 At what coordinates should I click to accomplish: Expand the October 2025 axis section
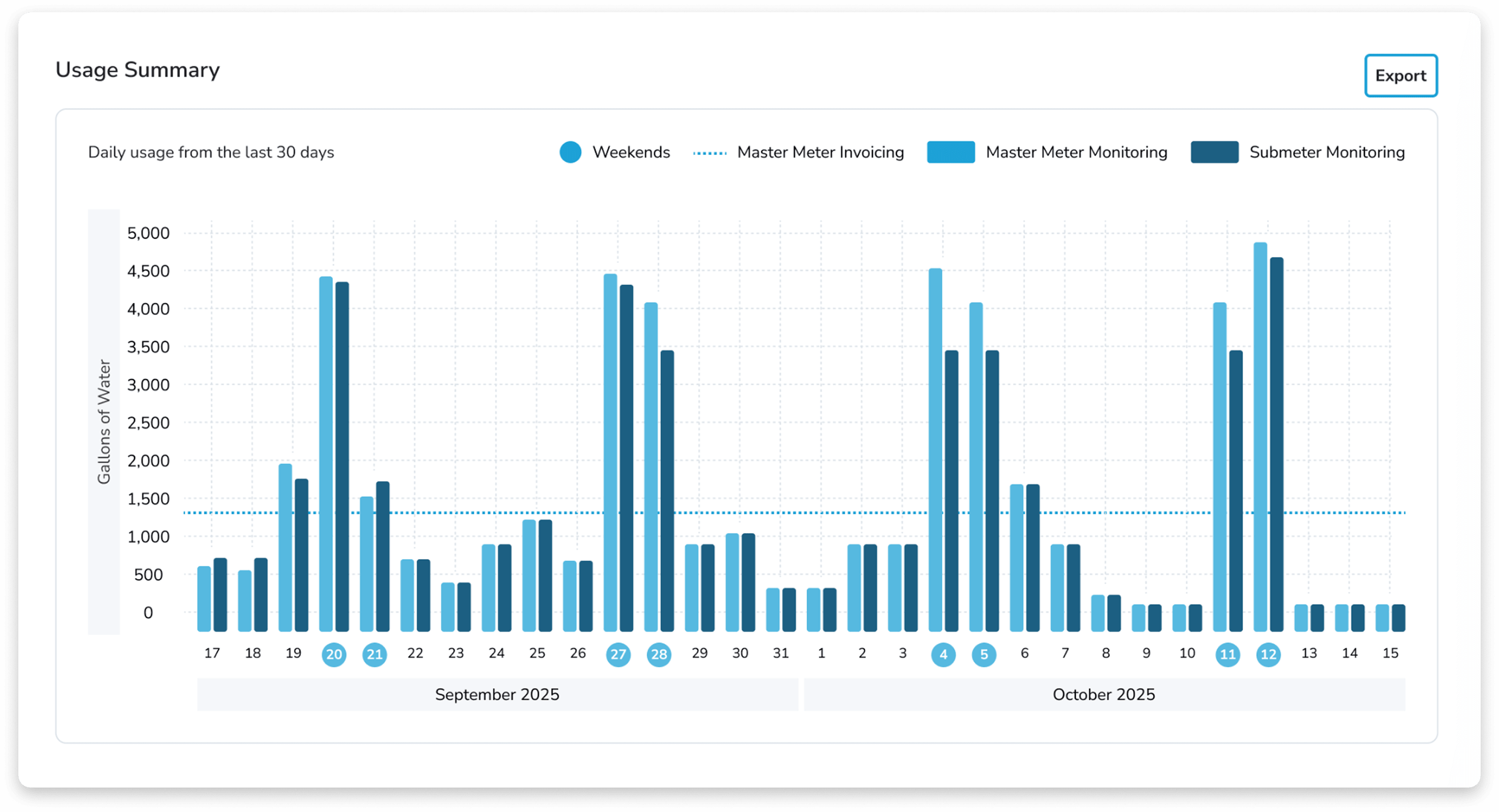[1103, 694]
